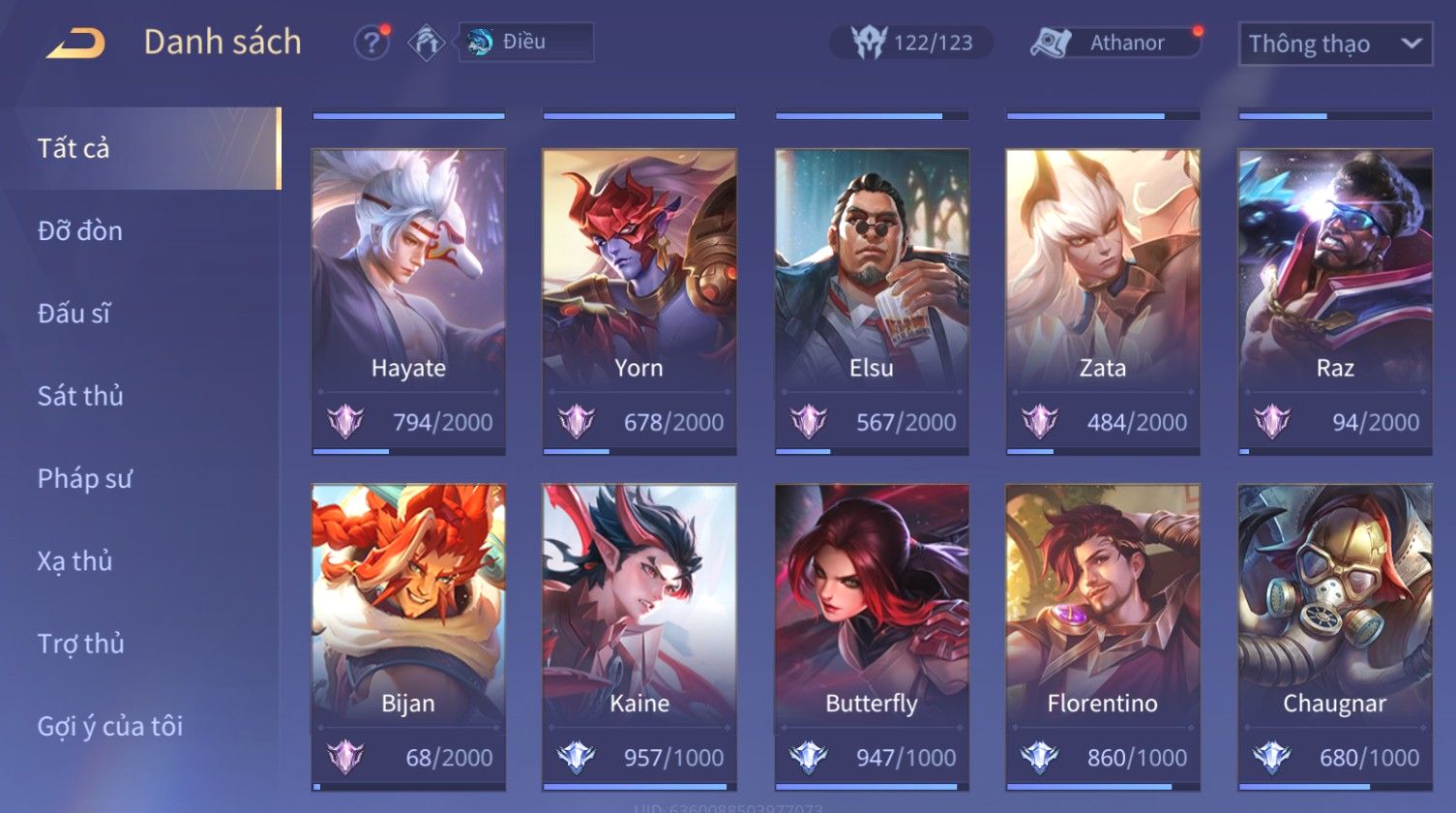Screen dimensions: 1456x813
Task: Click the dropdown chevron next to Thông thạo
Action: pos(1411,44)
